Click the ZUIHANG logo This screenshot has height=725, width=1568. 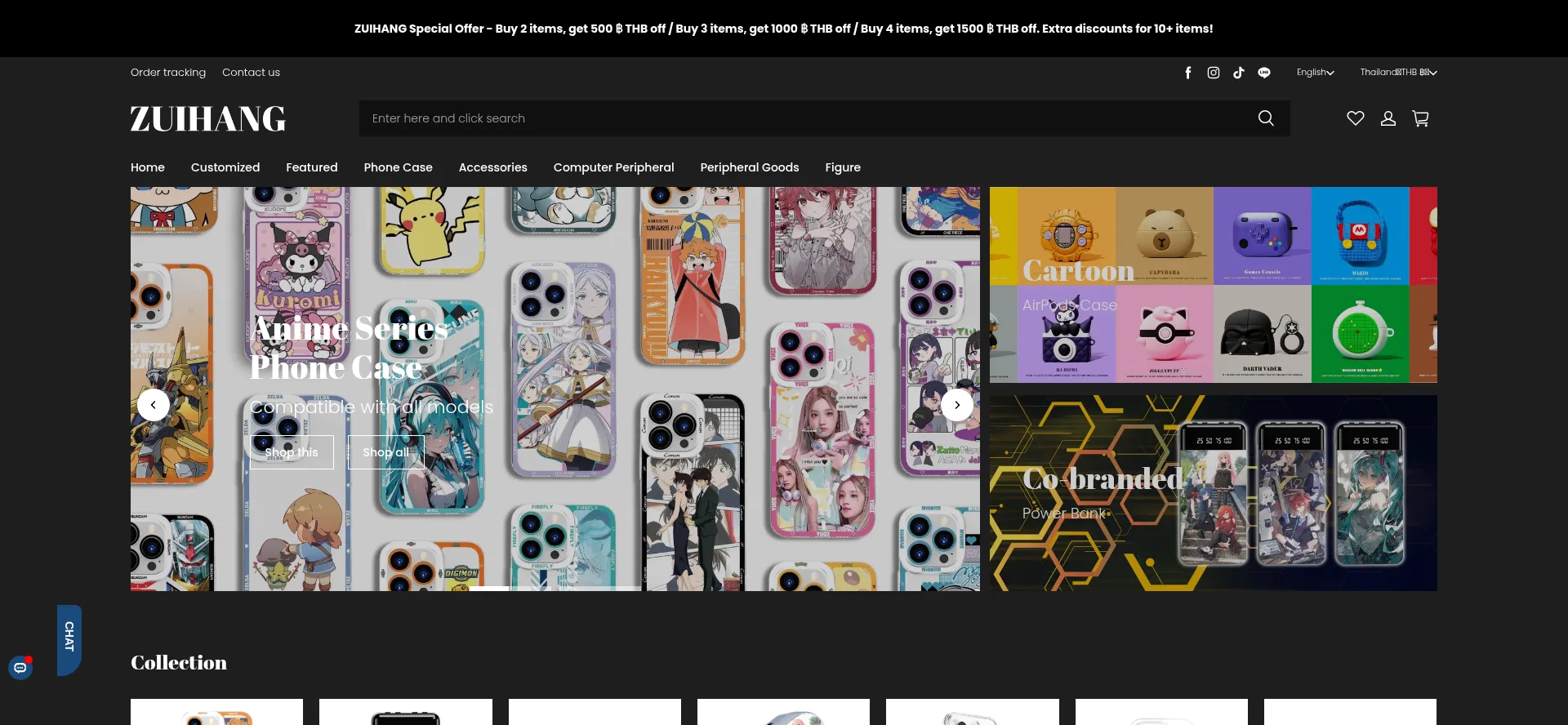208,119
